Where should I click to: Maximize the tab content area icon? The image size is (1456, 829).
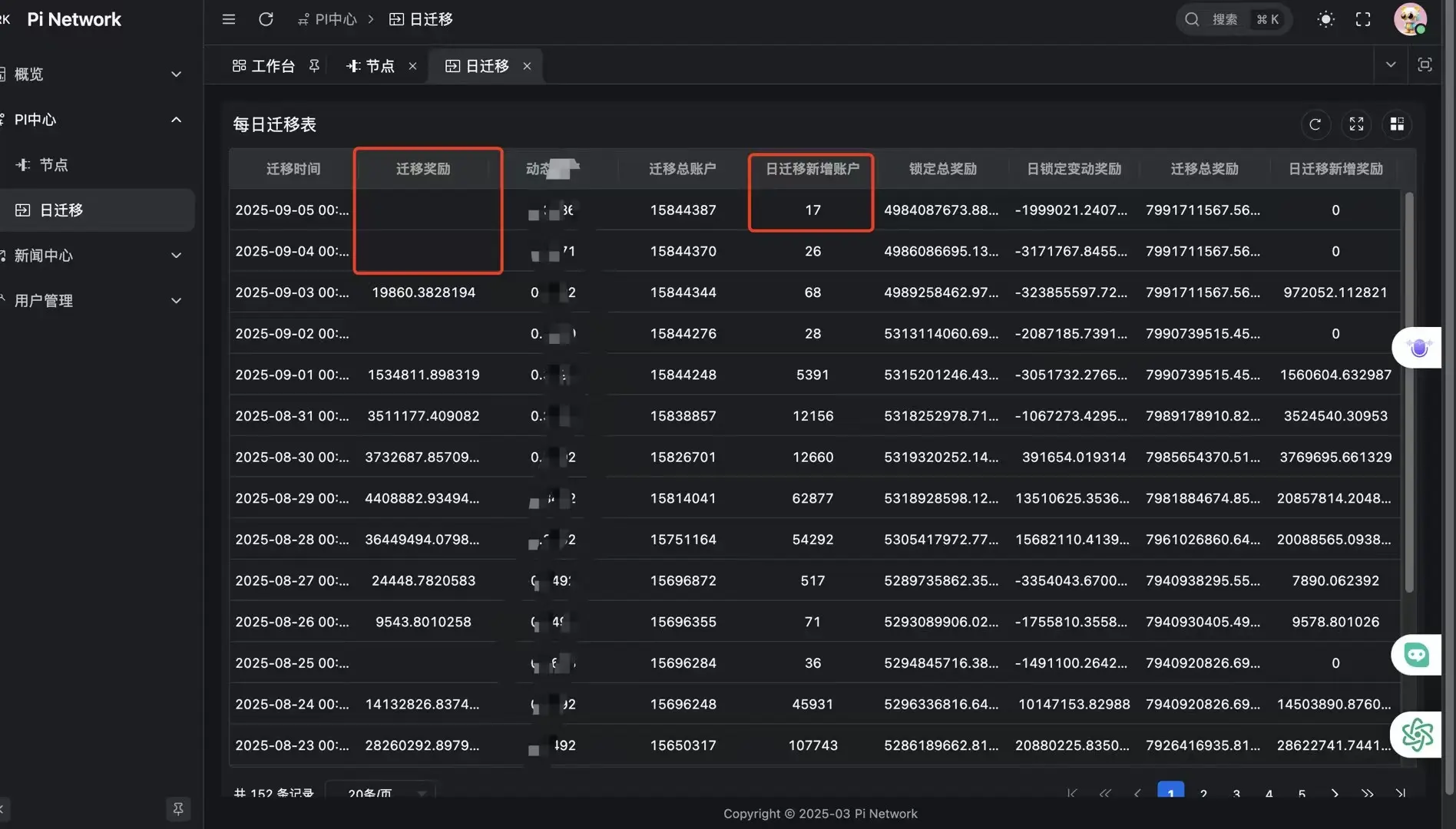1425,64
